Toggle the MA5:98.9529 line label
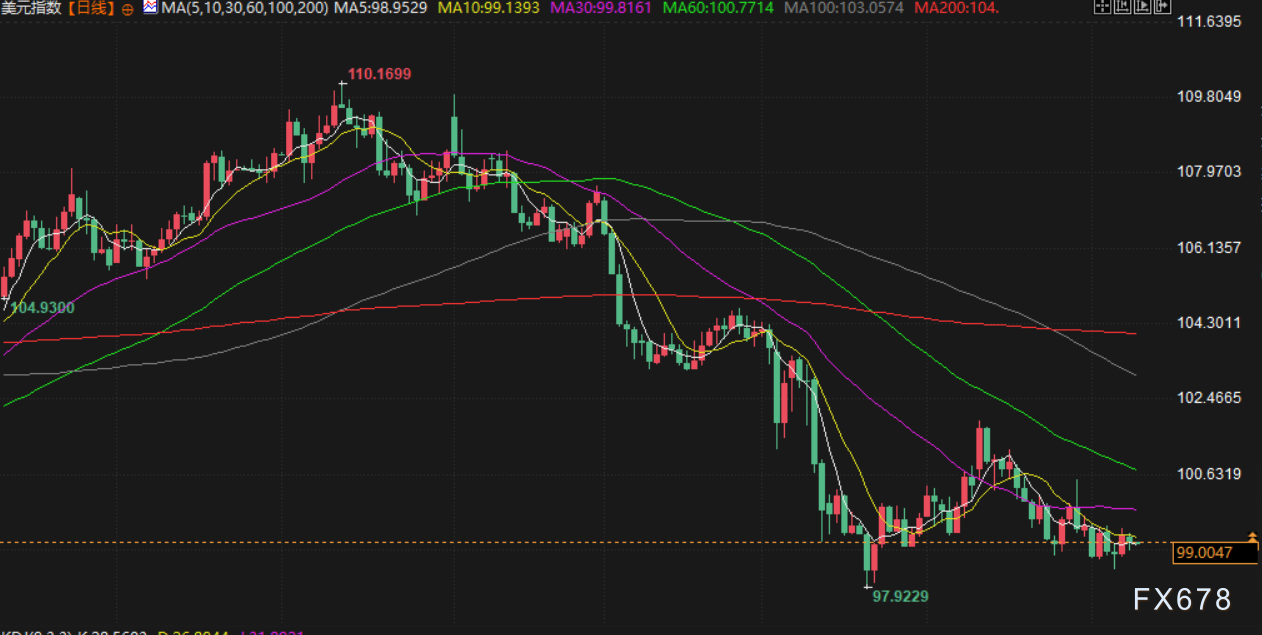 (x=380, y=8)
